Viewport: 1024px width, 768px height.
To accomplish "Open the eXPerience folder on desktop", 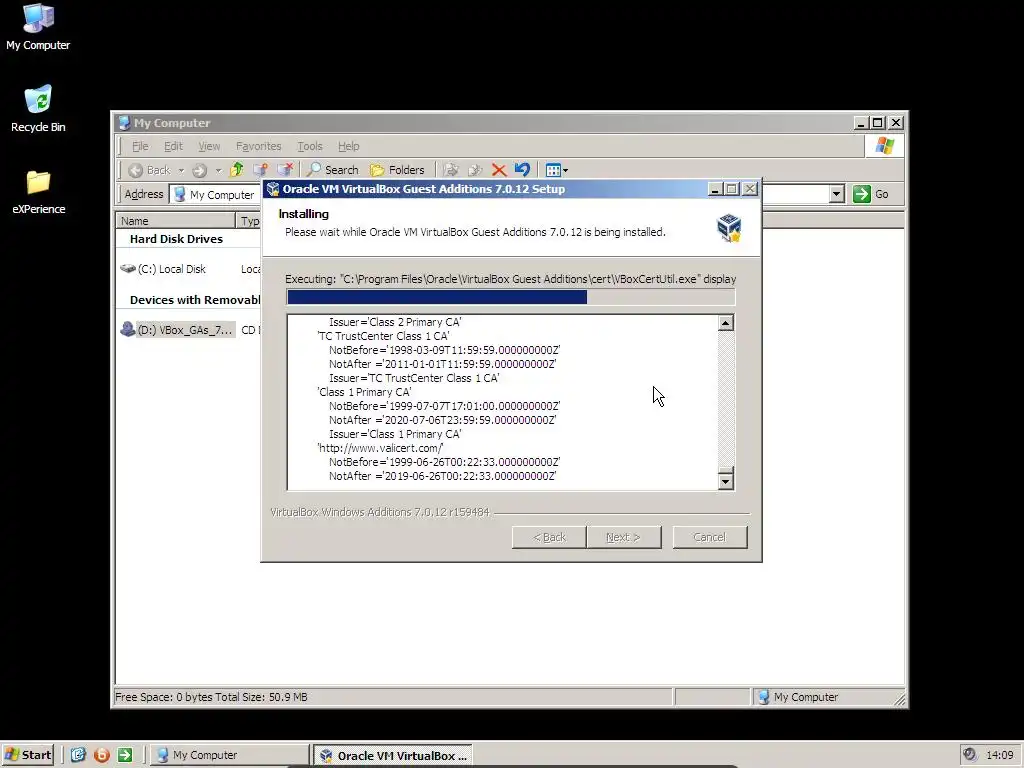I will [x=38, y=192].
